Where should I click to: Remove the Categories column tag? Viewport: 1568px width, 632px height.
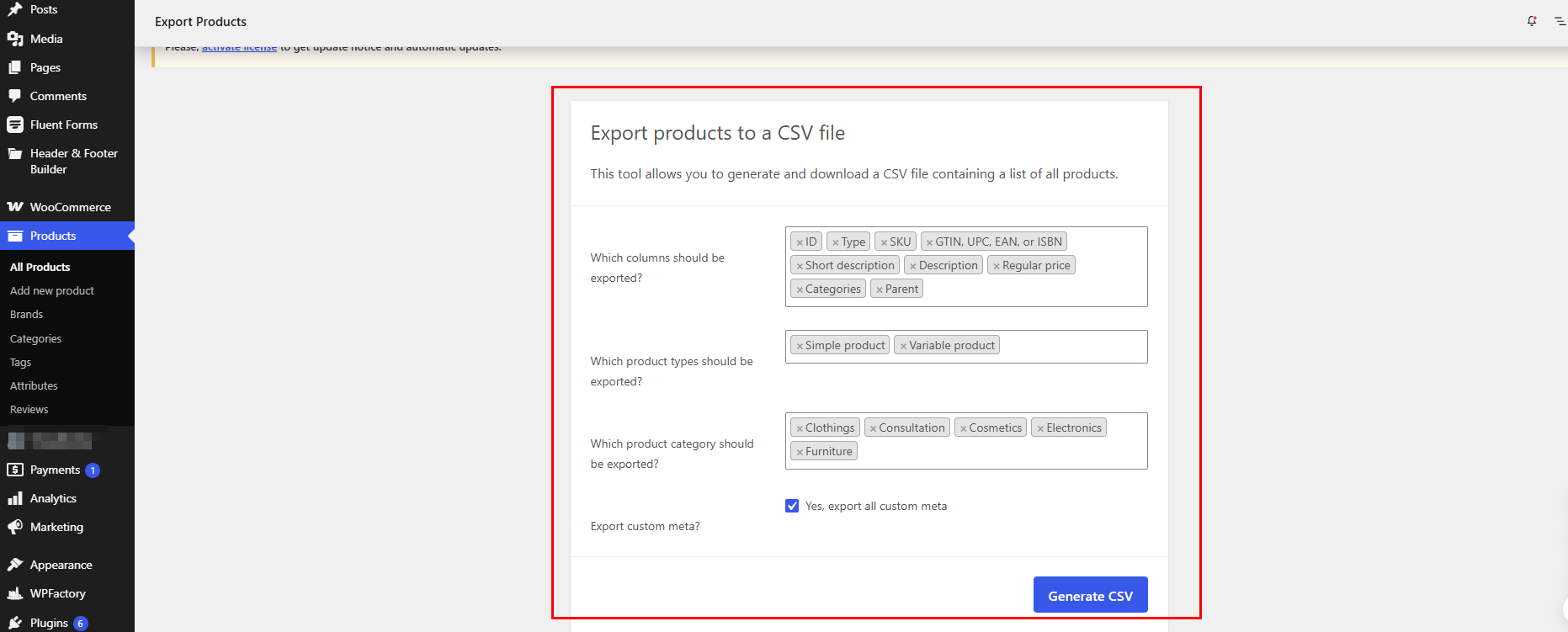pos(800,289)
